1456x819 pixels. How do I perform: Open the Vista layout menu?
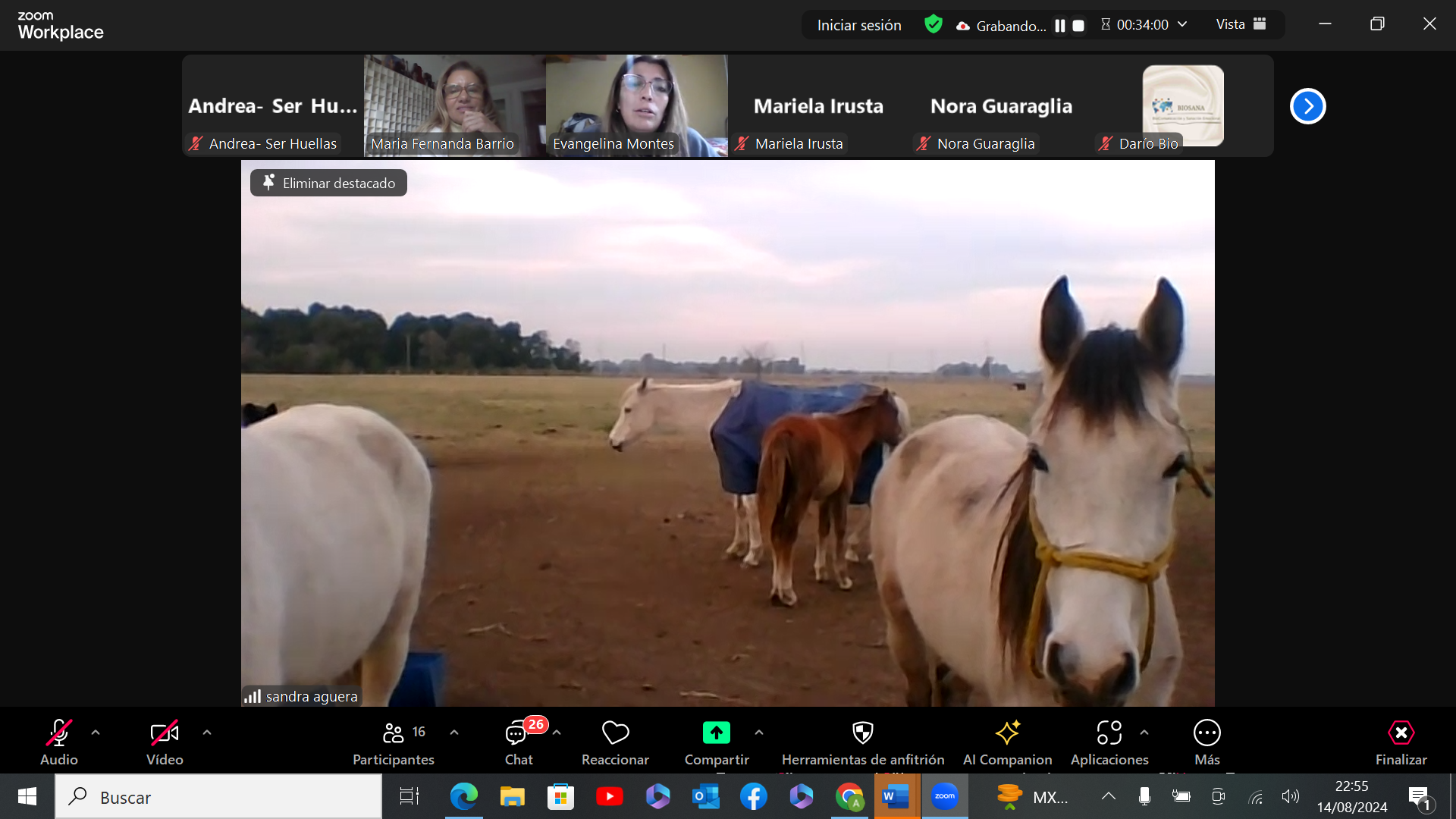click(1241, 24)
